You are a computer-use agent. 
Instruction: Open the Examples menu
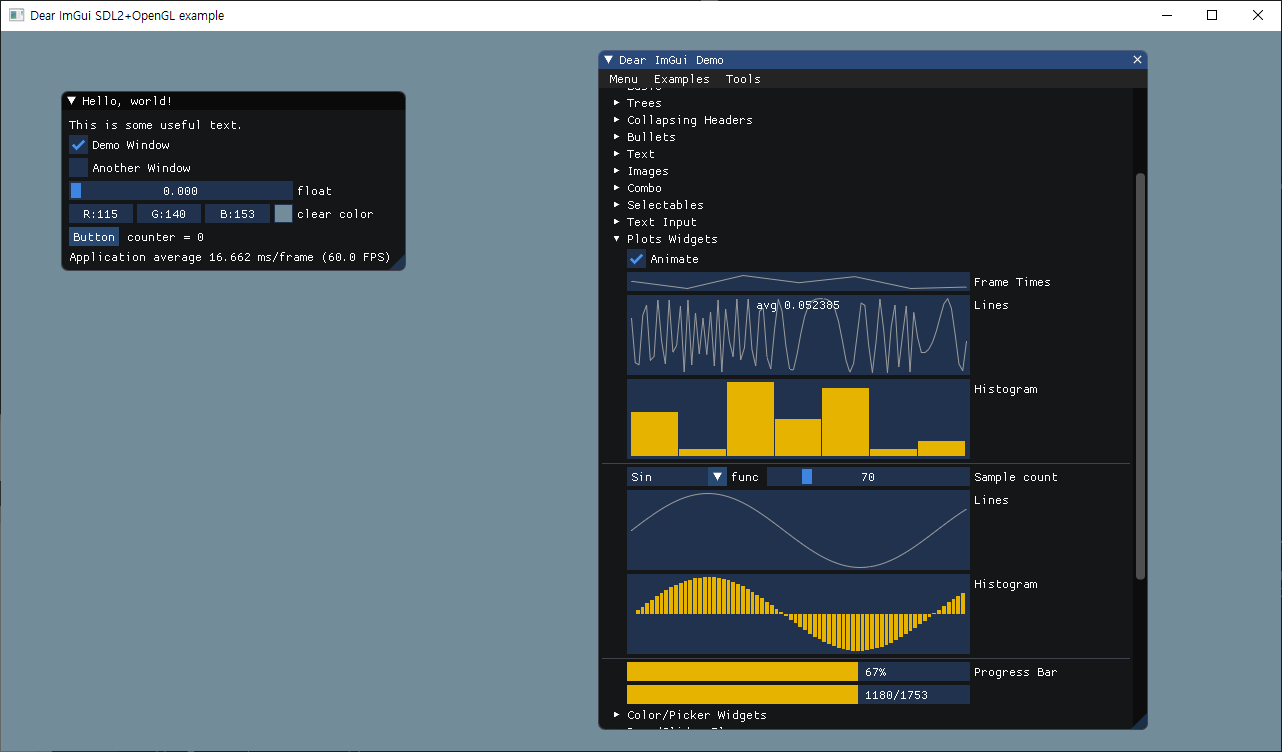[682, 79]
